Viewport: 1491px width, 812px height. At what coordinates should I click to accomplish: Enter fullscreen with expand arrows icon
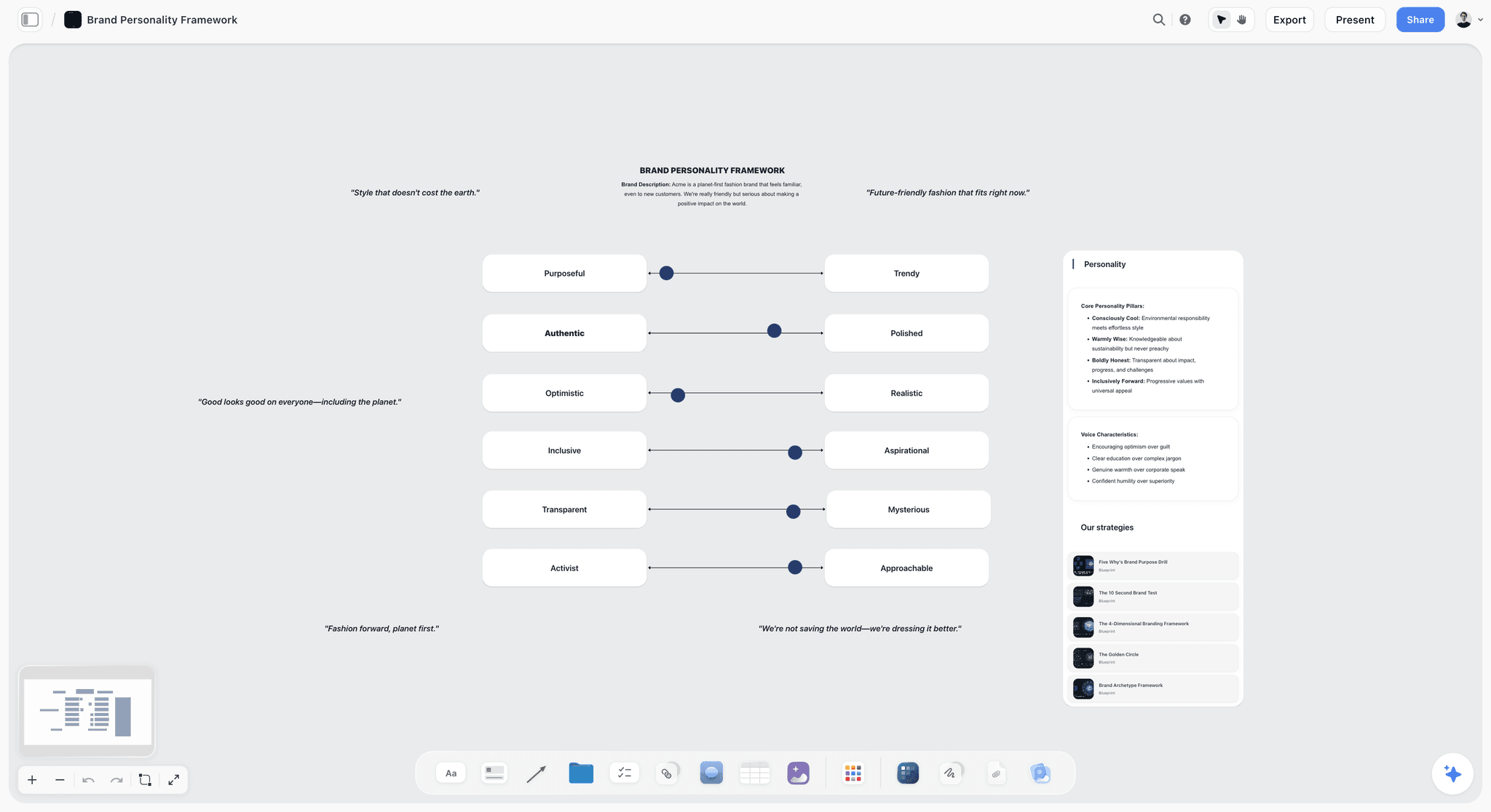pos(174,780)
